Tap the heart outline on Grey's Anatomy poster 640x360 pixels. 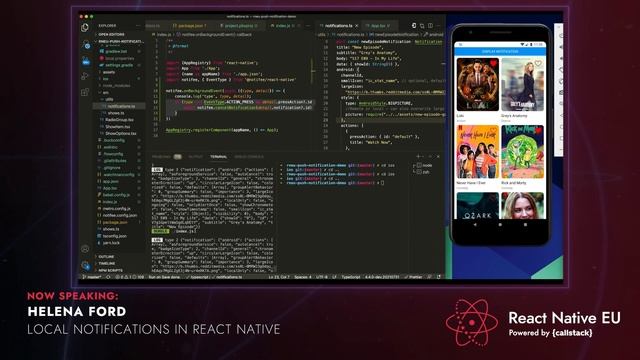coord(538,63)
